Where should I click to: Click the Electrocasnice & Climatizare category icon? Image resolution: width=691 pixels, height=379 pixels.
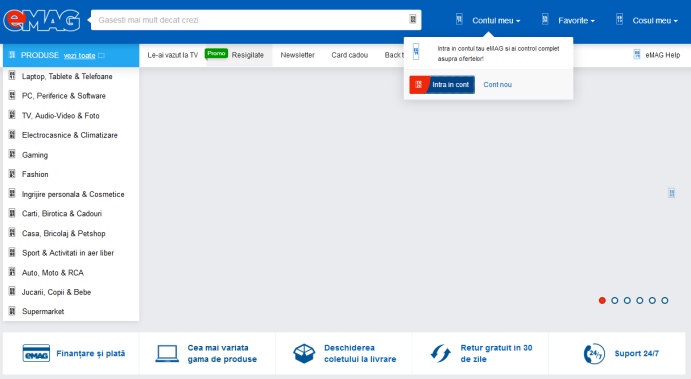[x=12, y=134]
